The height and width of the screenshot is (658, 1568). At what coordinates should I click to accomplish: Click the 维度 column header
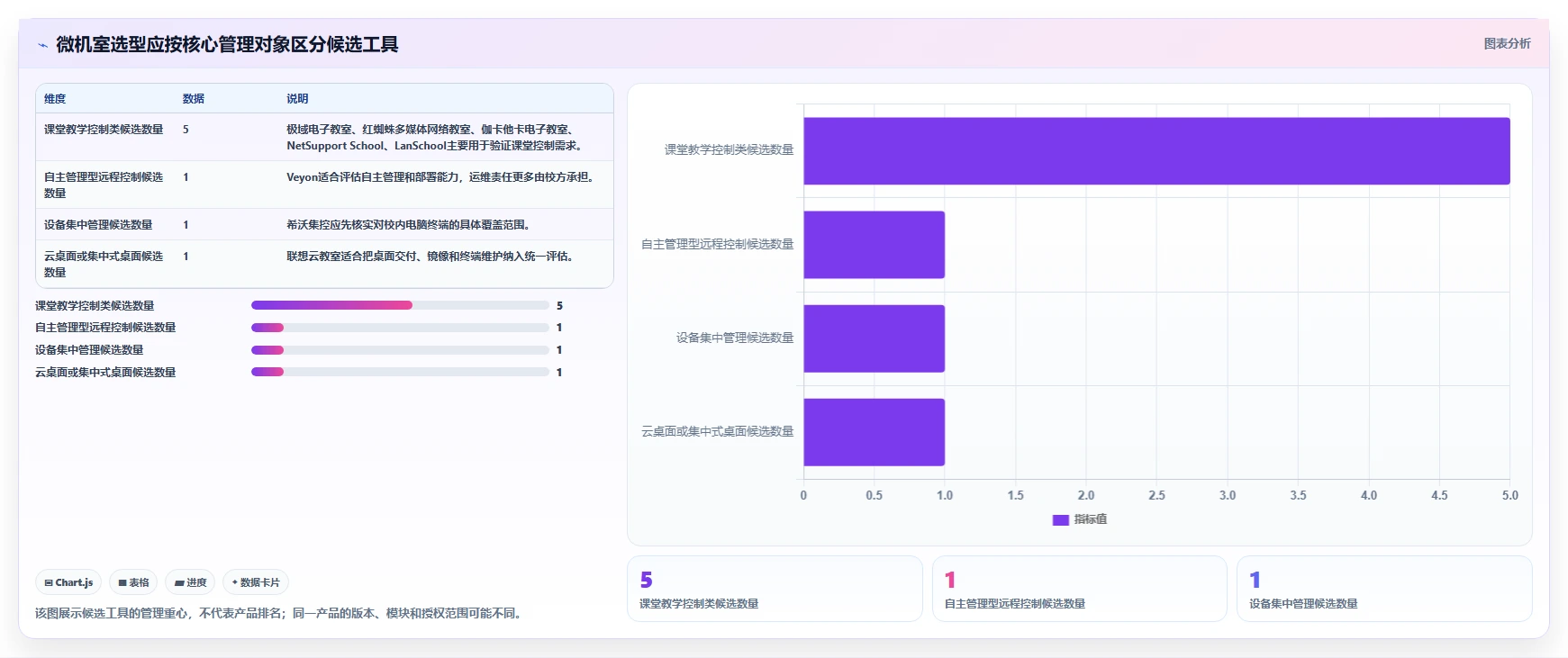point(55,99)
